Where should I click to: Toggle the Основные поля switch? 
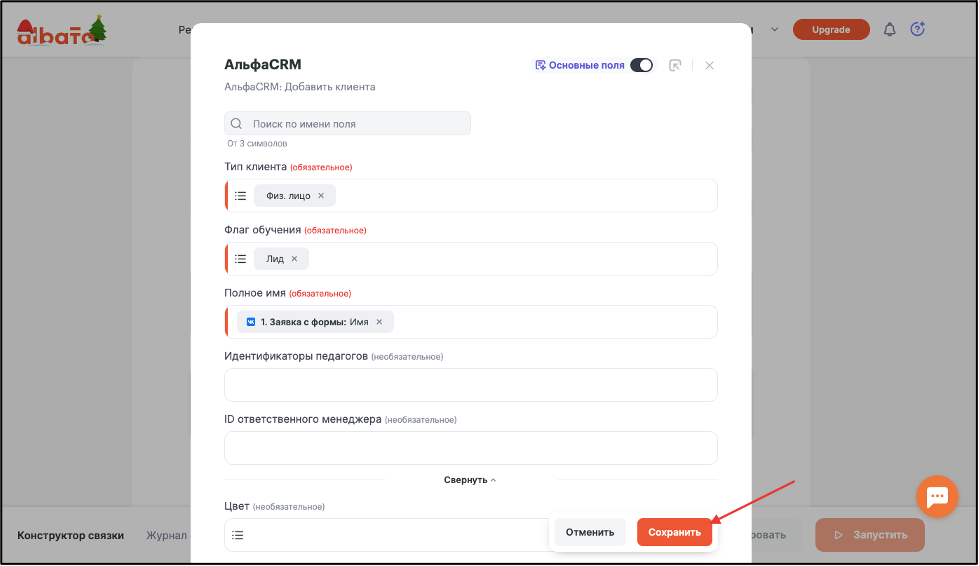coord(641,65)
